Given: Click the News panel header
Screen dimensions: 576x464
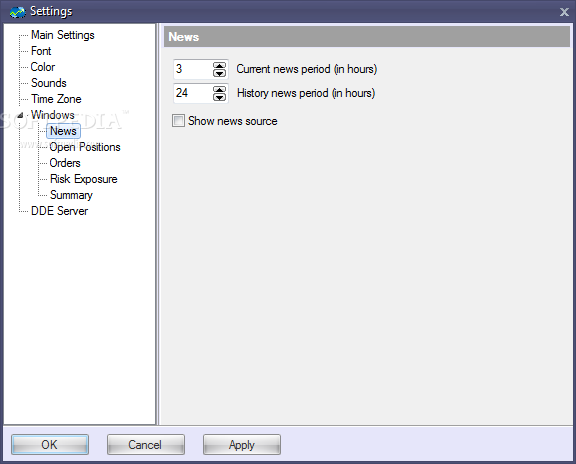Looking at the screenshot, I should pyautogui.click(x=367, y=37).
